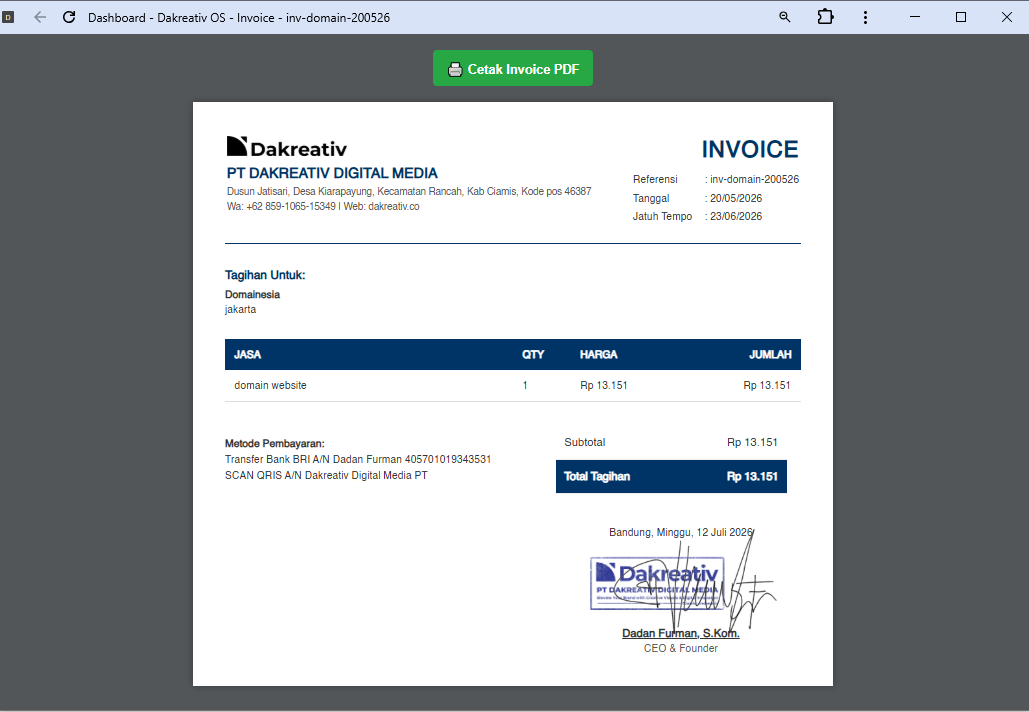Click the app favicon in title bar
Viewport: 1029px width, 712px height.
pyautogui.click(x=9, y=18)
